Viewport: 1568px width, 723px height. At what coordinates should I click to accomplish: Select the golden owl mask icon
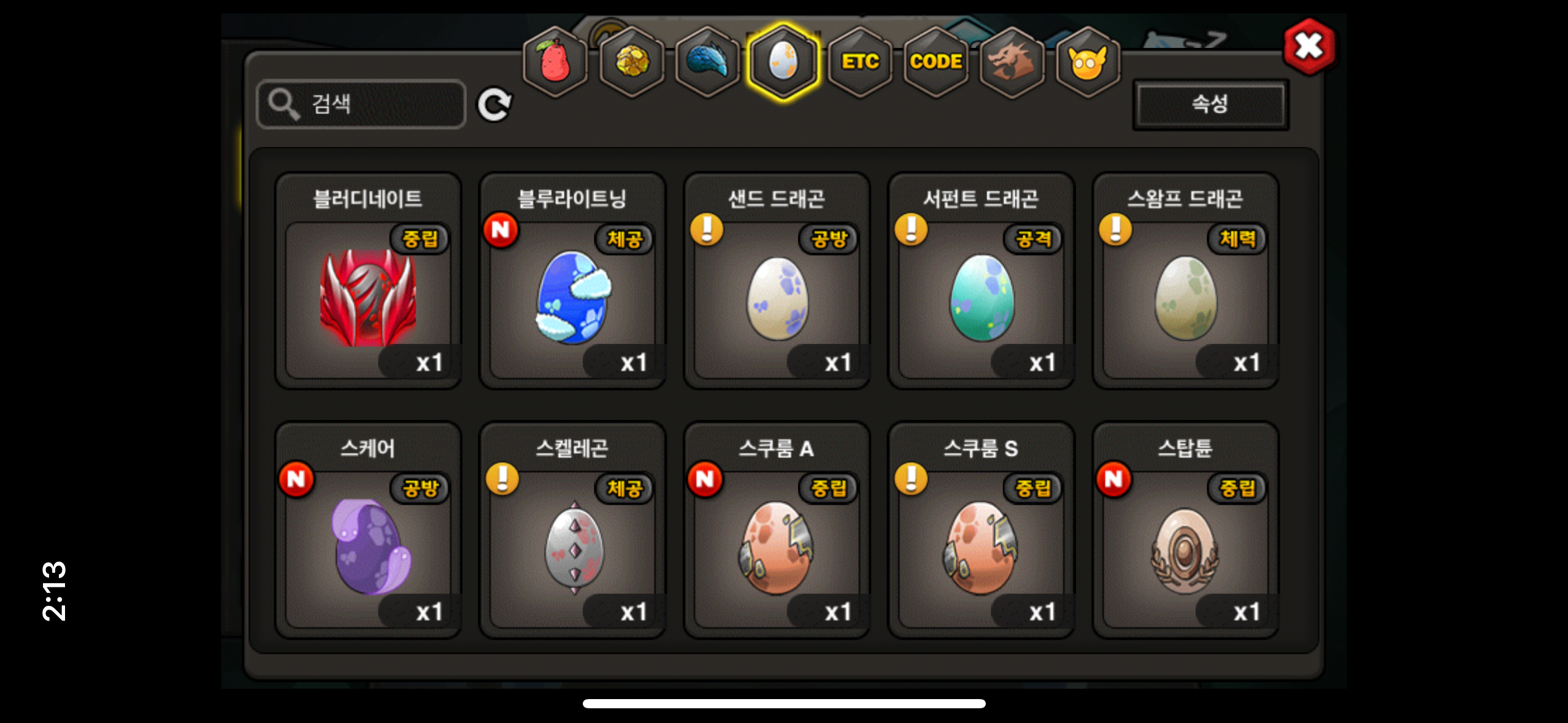click(x=1088, y=61)
